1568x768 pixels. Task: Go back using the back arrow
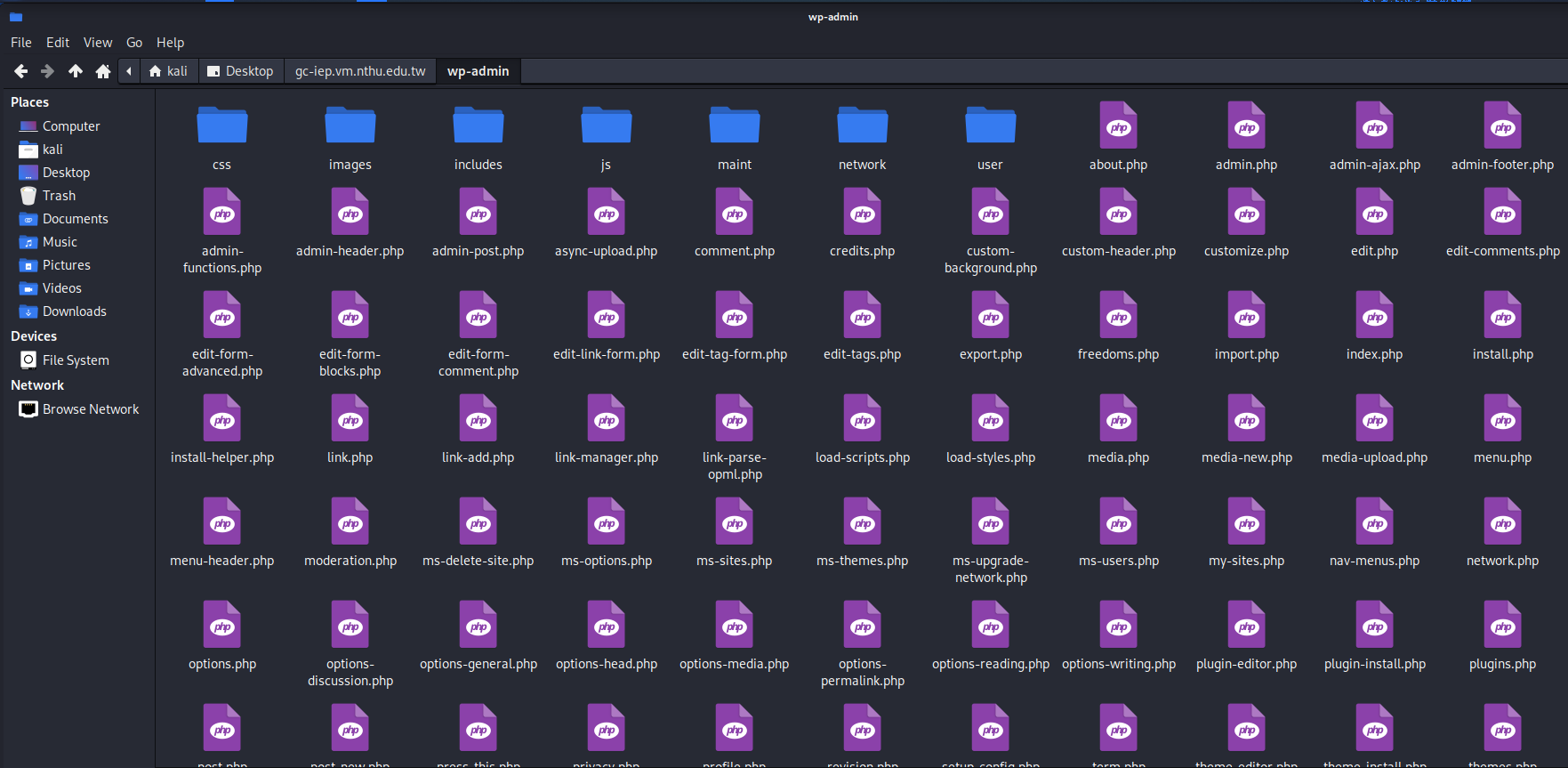pyautogui.click(x=20, y=71)
